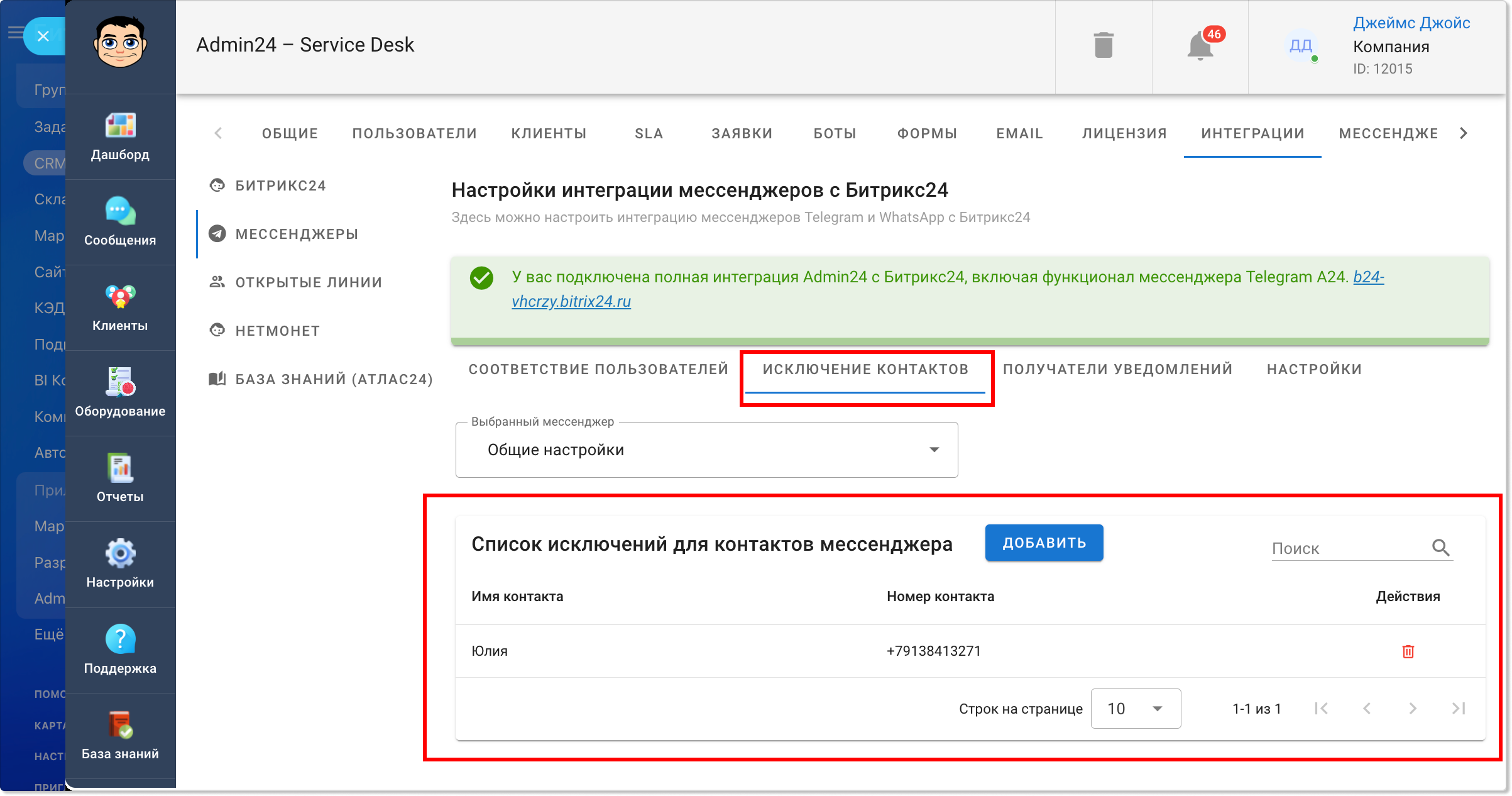Click the ДД user avatar
This screenshot has height=796, width=1512.
1300,45
